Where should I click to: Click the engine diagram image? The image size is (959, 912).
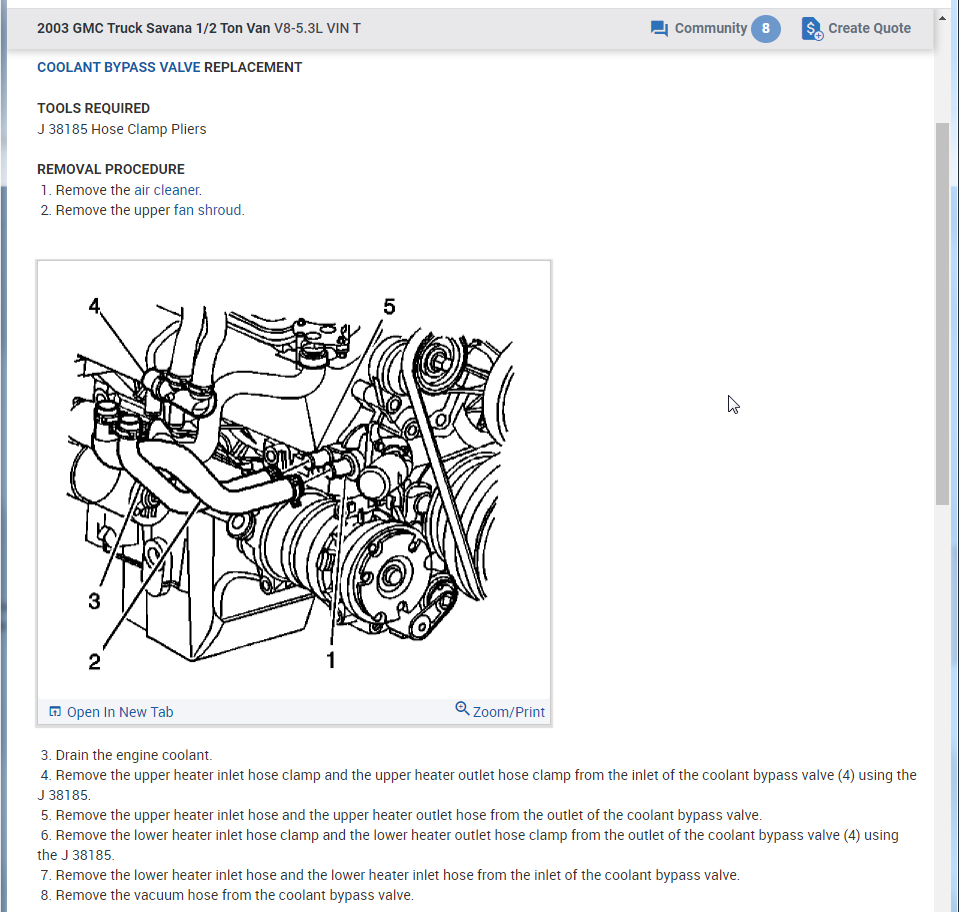pyautogui.click(x=294, y=480)
